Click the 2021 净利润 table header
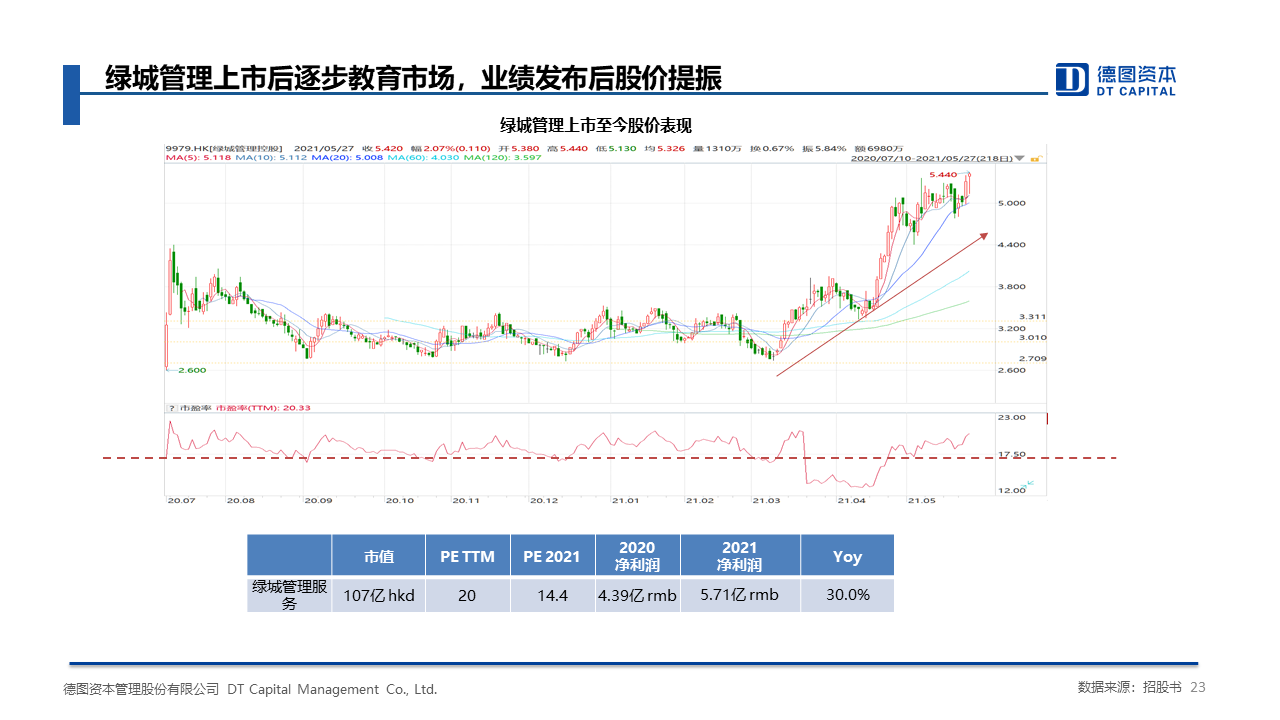 coord(740,556)
